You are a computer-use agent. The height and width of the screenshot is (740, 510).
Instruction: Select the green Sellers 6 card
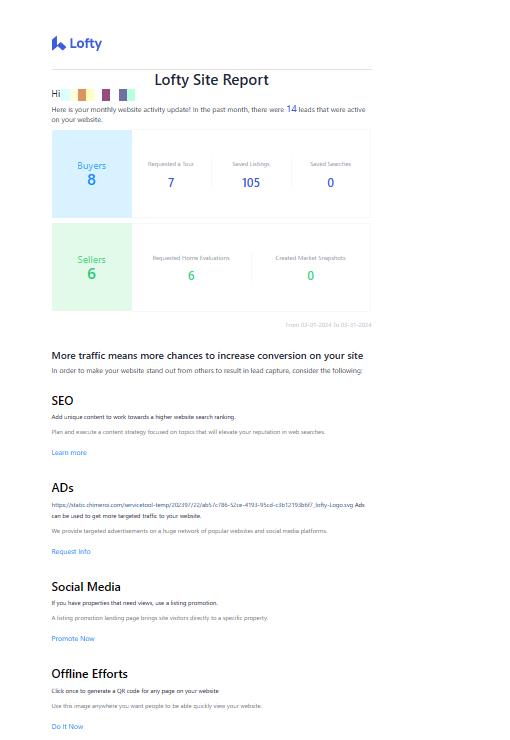coord(92,267)
